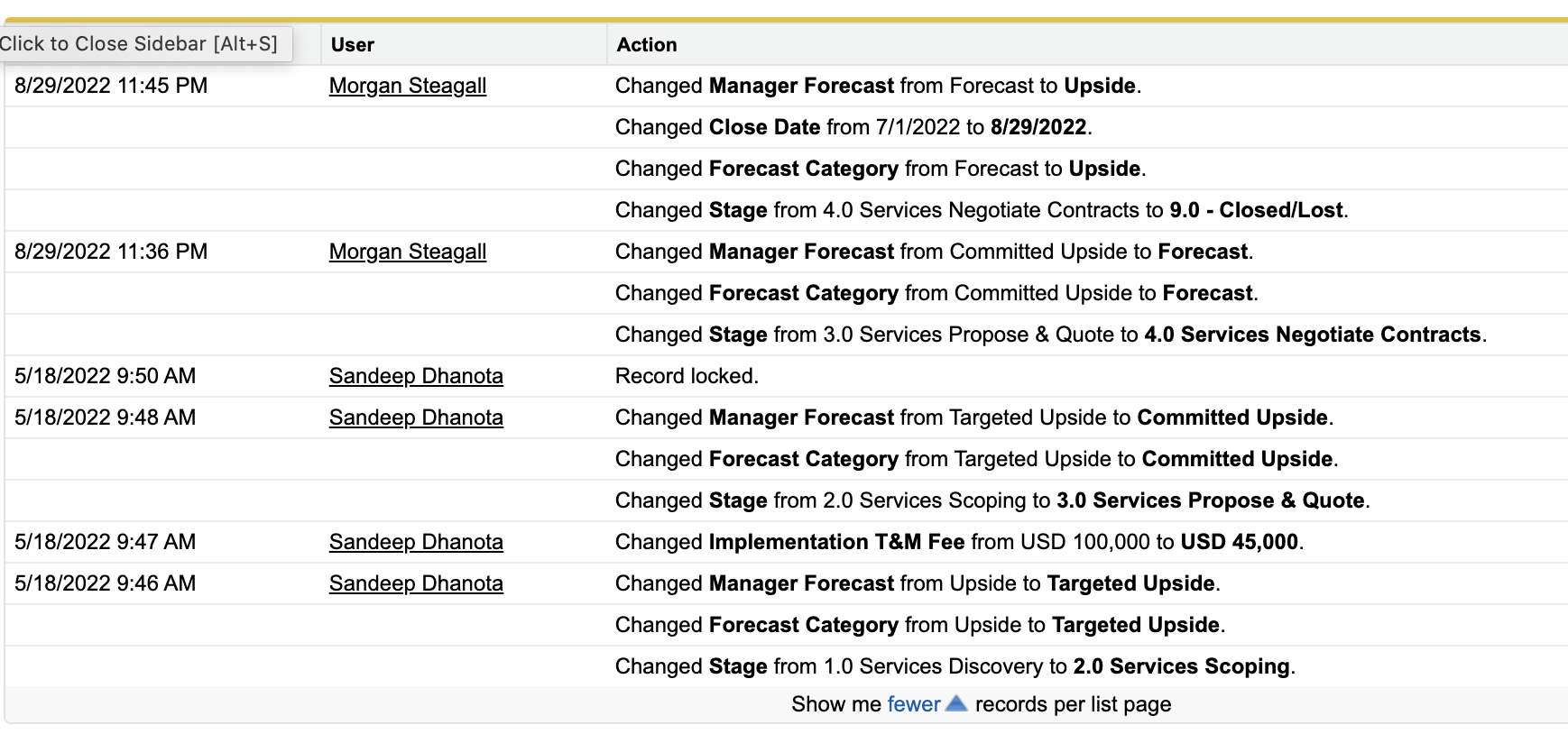The height and width of the screenshot is (734, 1568).
Task: Click the Close Date change entry
Action: (x=853, y=127)
